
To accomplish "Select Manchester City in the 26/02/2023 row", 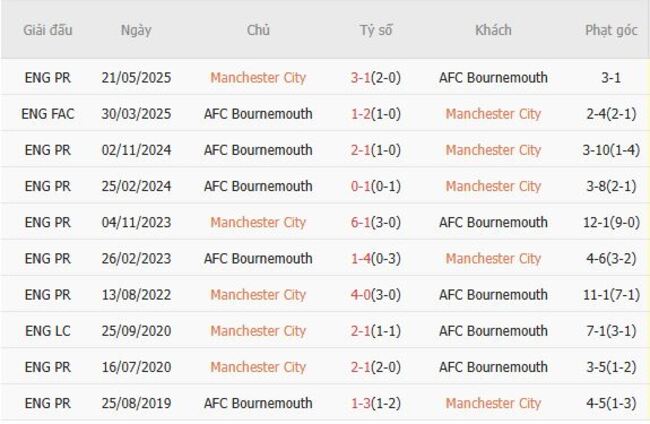I will (493, 259).
